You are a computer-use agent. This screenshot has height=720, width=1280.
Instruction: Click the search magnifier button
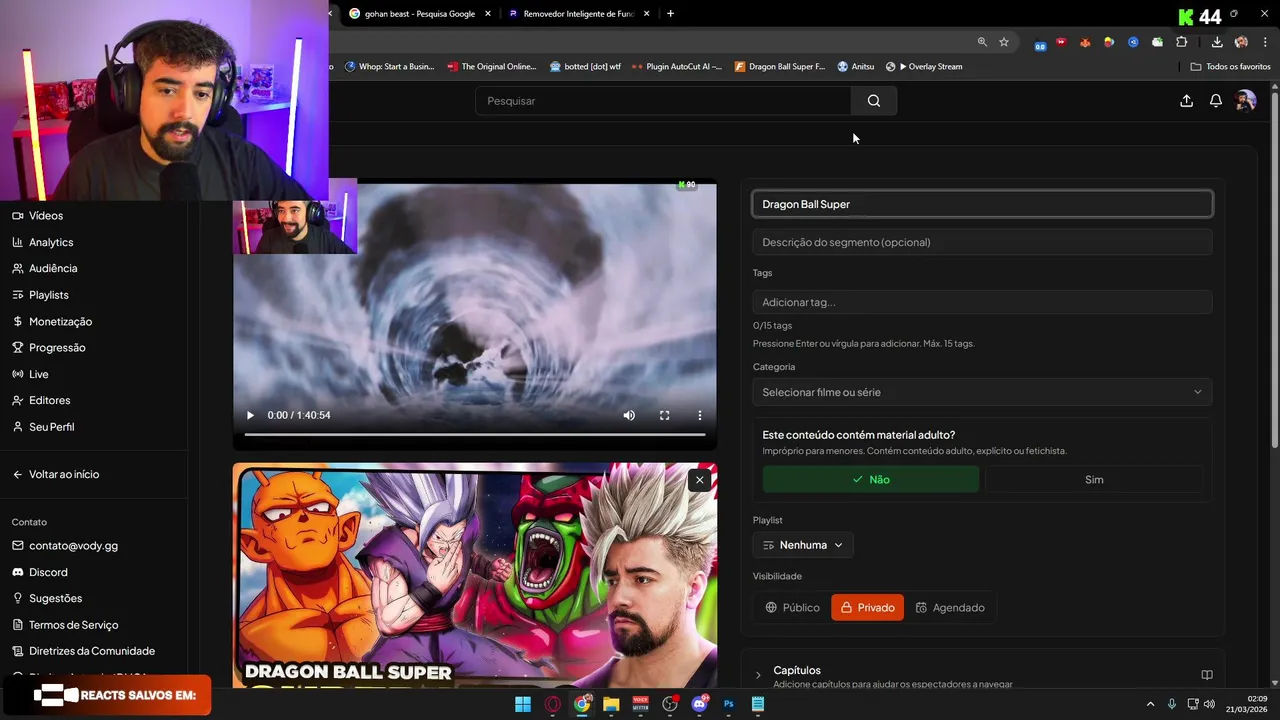click(874, 101)
